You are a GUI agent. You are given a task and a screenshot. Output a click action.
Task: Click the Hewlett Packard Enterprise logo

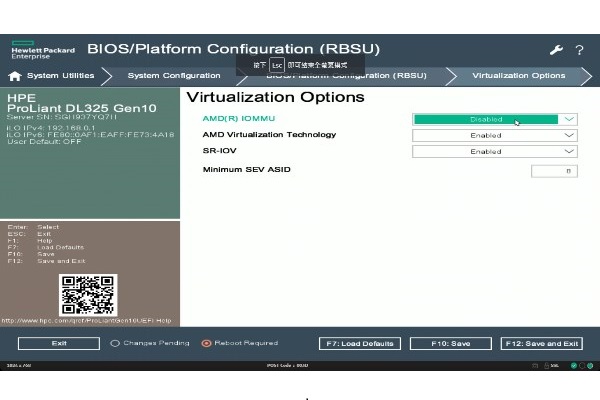pos(43,50)
